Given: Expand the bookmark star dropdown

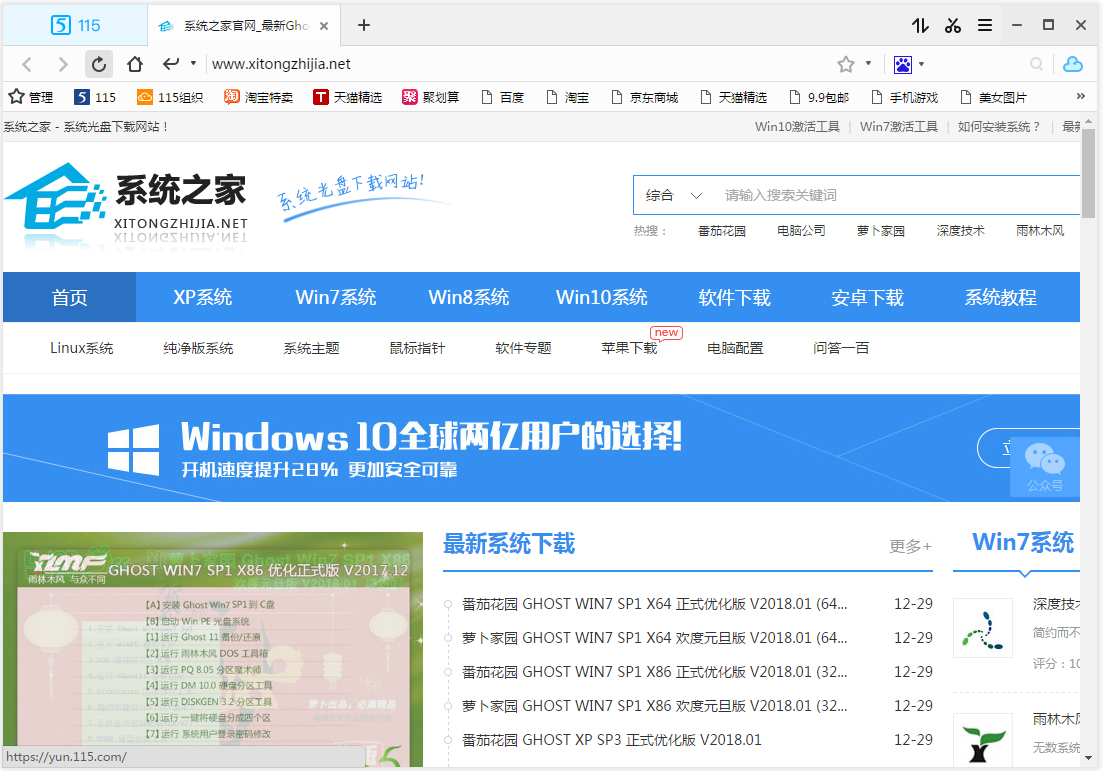Looking at the screenshot, I should [x=869, y=63].
